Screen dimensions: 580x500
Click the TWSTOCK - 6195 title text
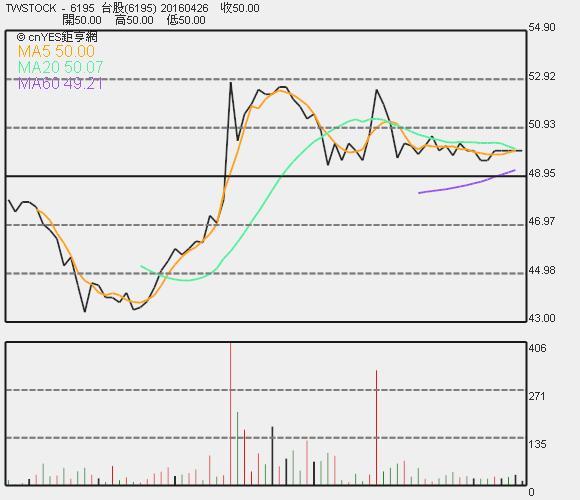(50, 8)
